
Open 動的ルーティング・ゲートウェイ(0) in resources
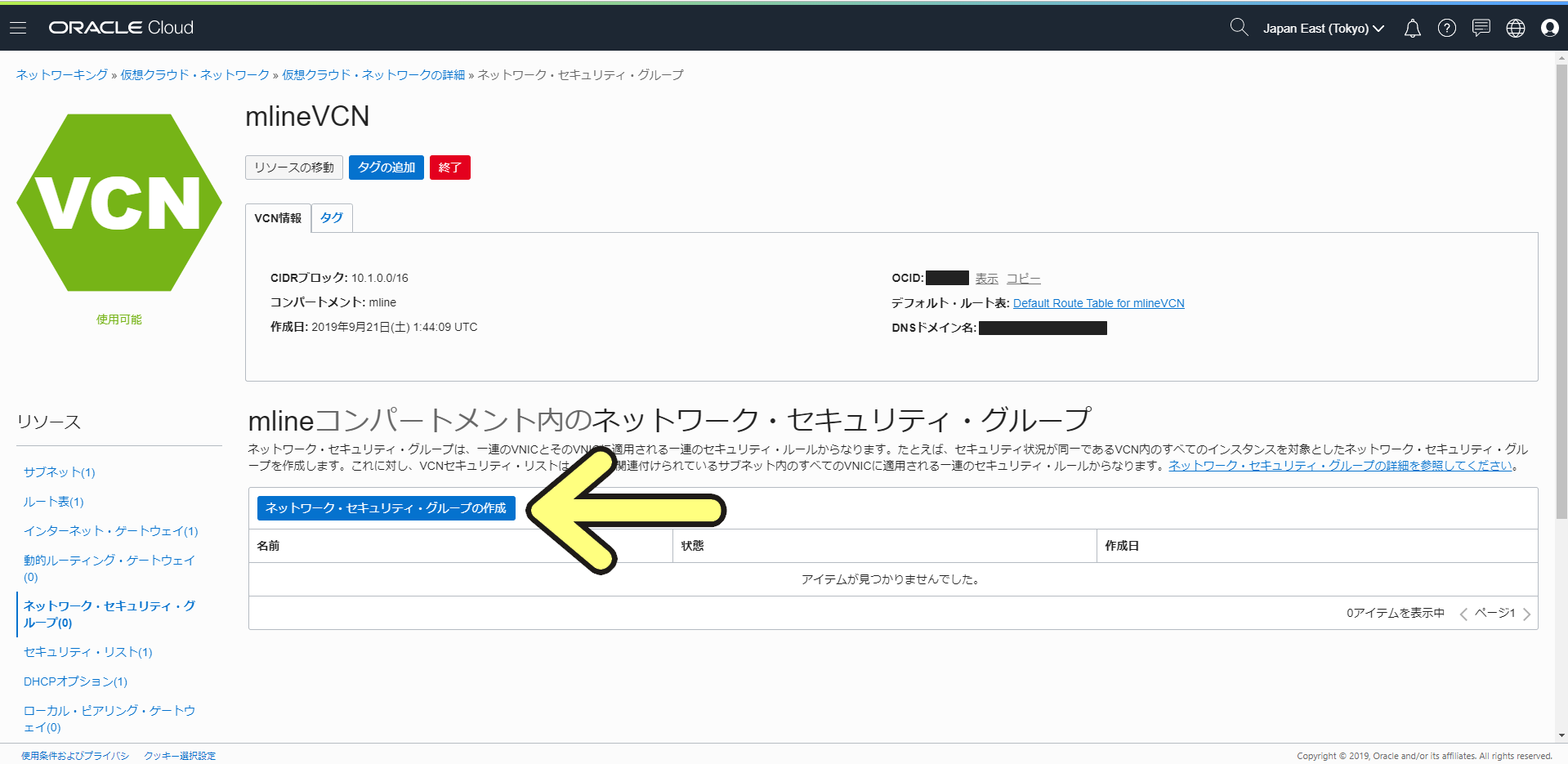click(x=109, y=569)
